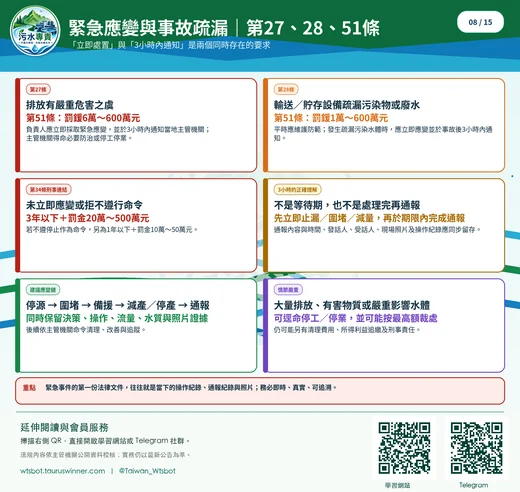Select the 3小時的正確理解 badge

pos(297,189)
